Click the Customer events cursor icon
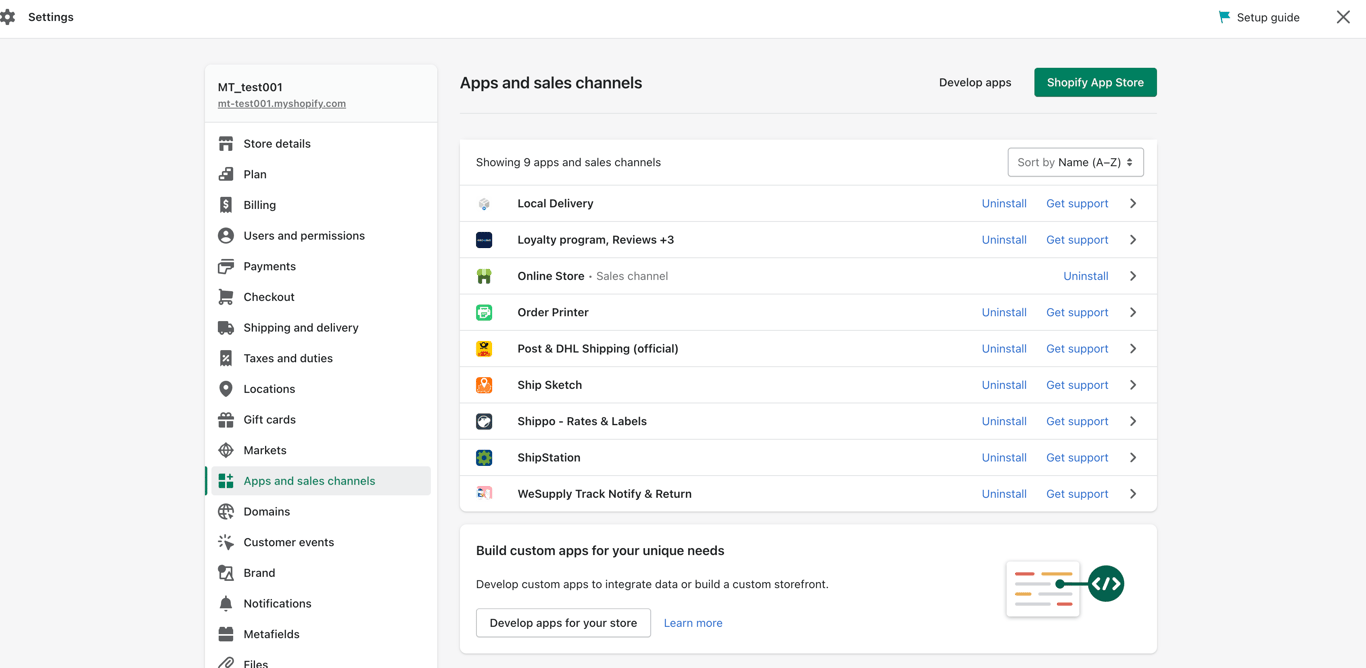Screen dimensions: 1366x668 coord(226,542)
